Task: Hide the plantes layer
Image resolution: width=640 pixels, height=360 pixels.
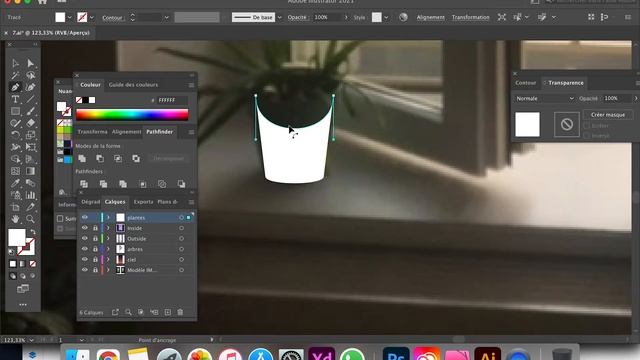Action: point(84,218)
